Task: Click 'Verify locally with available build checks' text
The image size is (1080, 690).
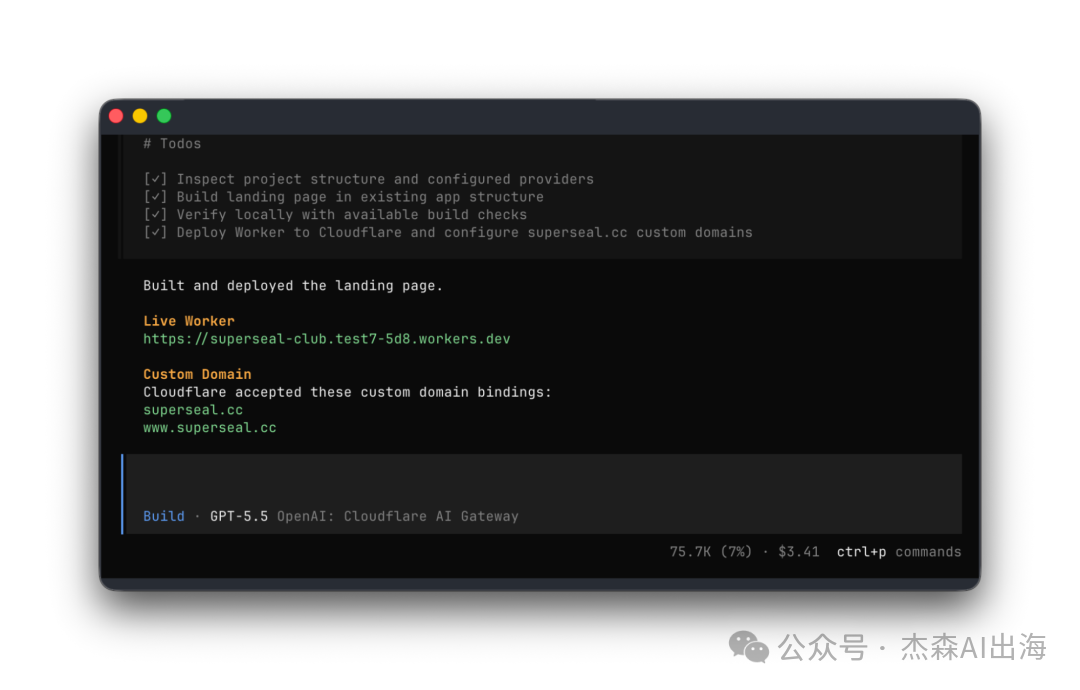Action: tap(351, 215)
